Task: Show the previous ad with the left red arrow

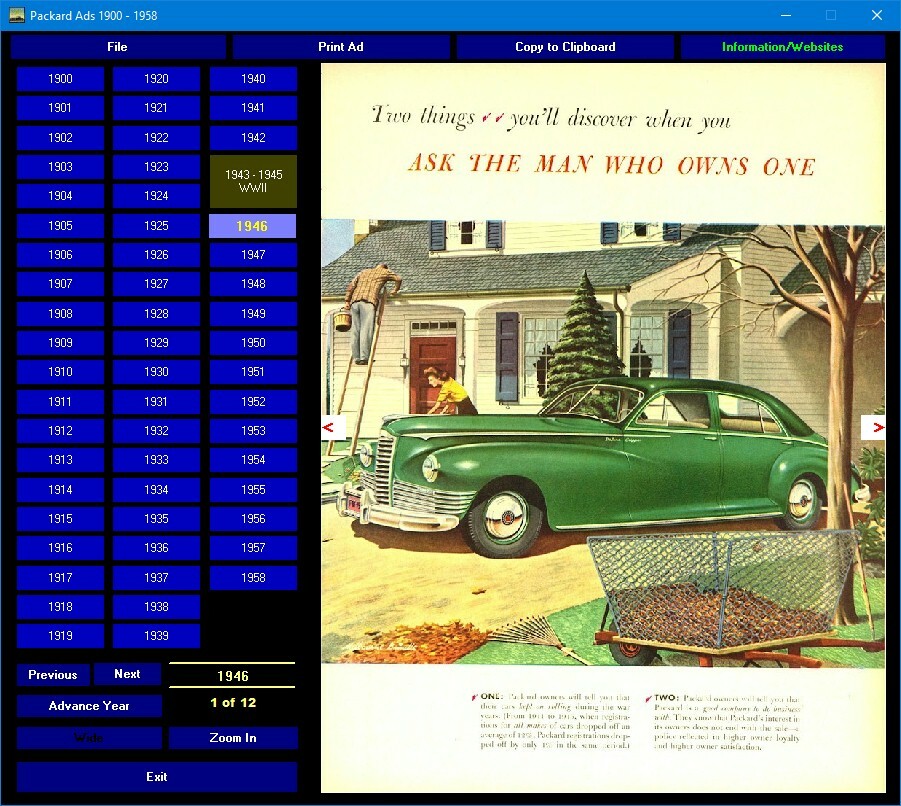Action: point(333,427)
